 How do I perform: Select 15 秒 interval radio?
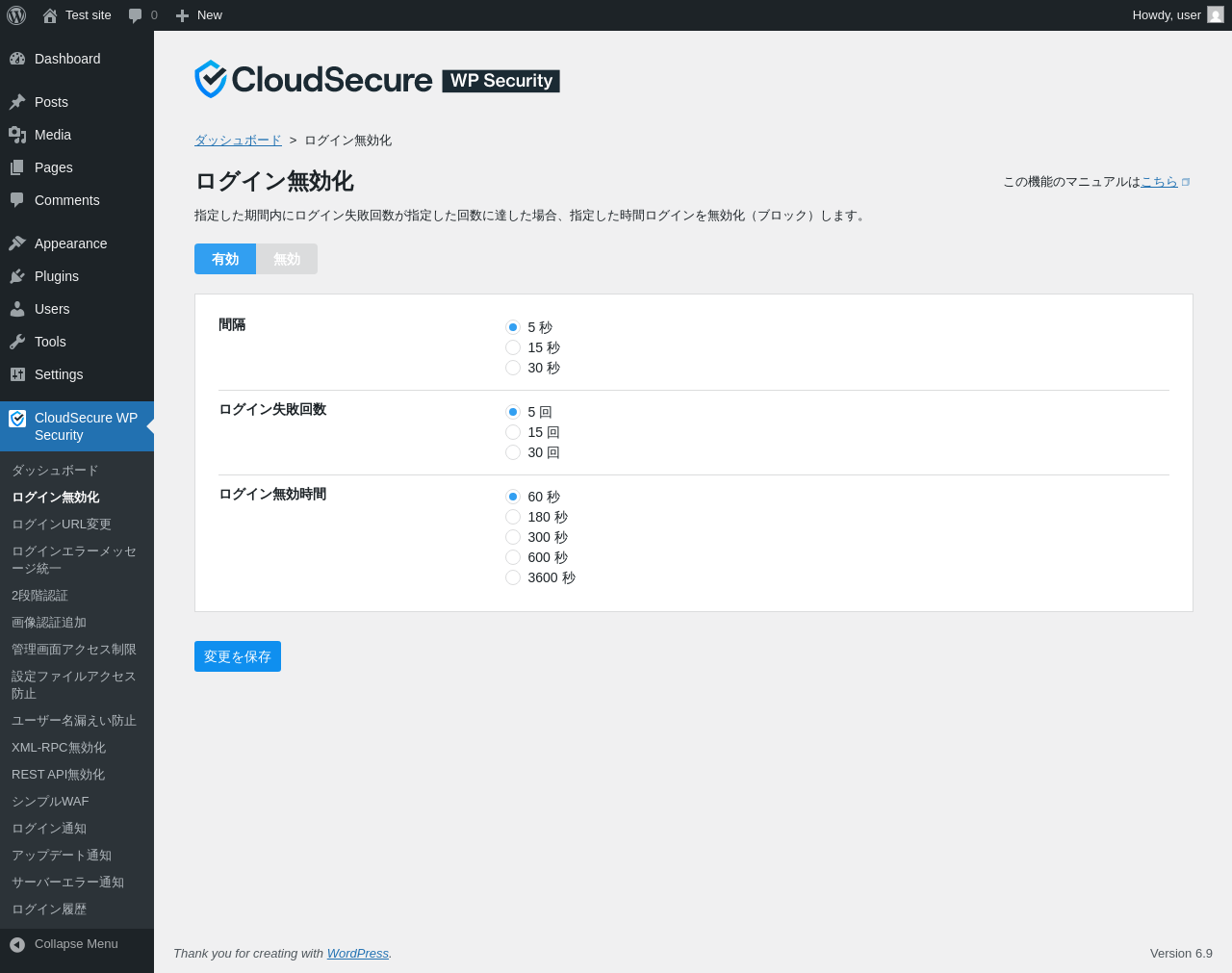click(513, 347)
